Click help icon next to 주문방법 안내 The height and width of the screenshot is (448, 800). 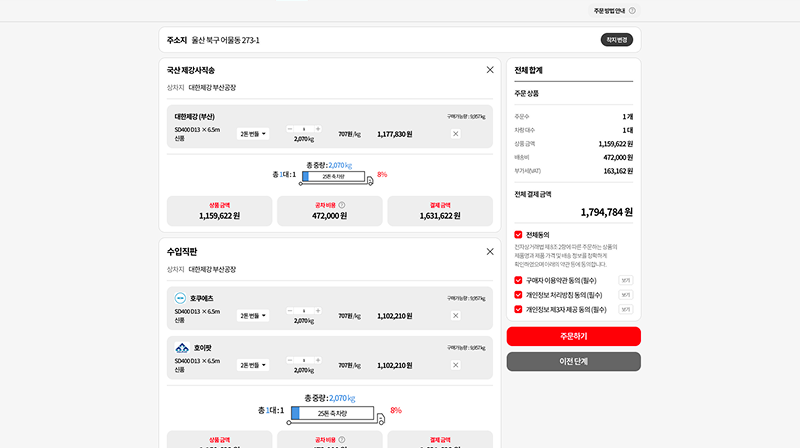(x=632, y=11)
